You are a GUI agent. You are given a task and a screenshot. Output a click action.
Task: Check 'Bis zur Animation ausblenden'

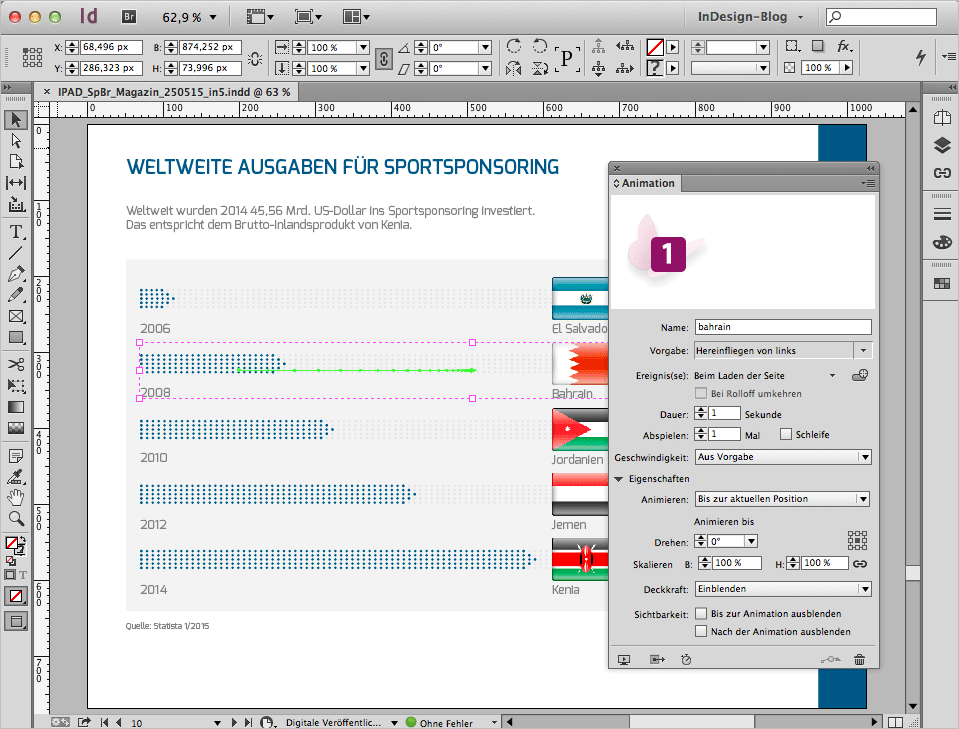(x=701, y=614)
